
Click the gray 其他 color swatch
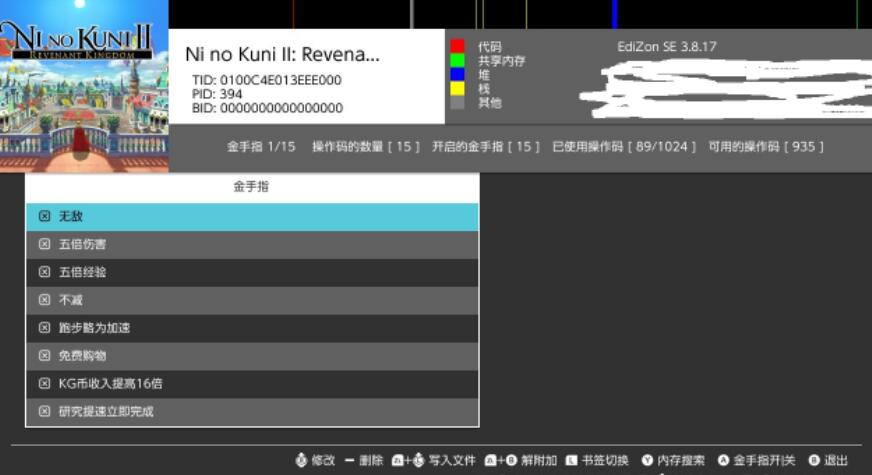point(457,102)
